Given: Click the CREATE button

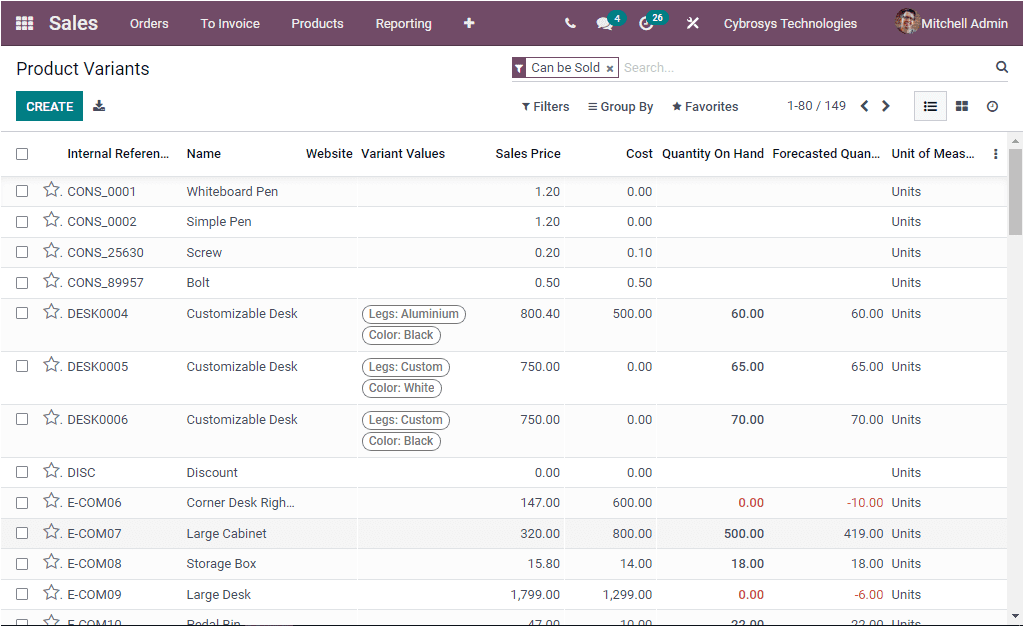Looking at the screenshot, I should (49, 105).
